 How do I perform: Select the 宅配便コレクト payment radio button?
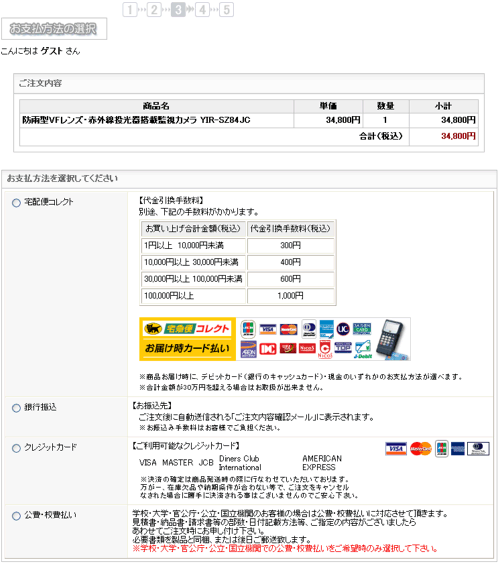[16, 203]
